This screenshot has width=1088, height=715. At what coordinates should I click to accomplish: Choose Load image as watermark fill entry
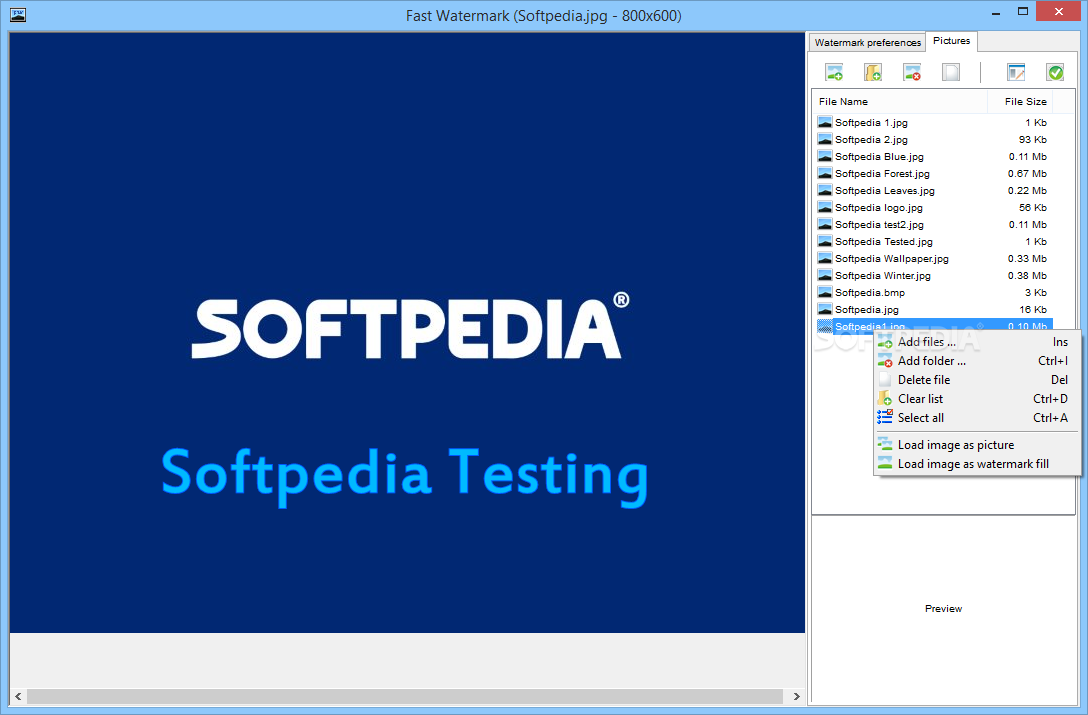[x=976, y=464]
